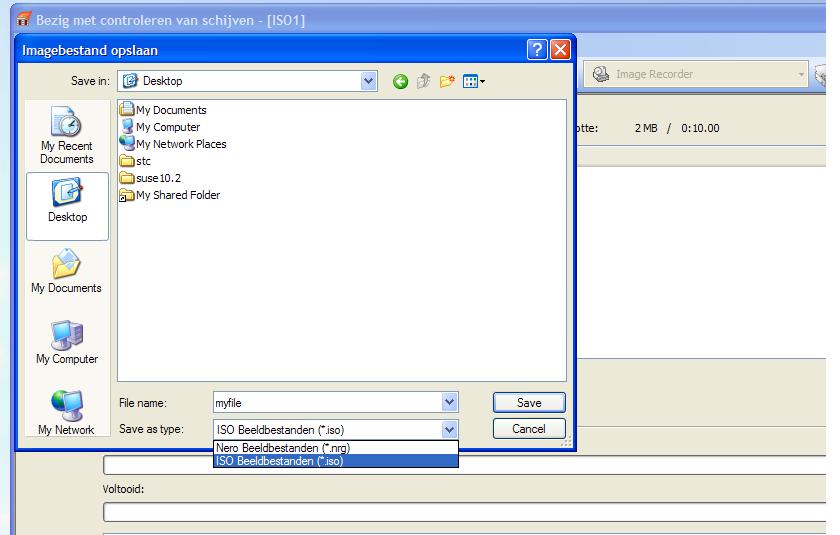Expand the Save in Desktop dropdown
The width and height of the screenshot is (840, 535).
point(368,81)
